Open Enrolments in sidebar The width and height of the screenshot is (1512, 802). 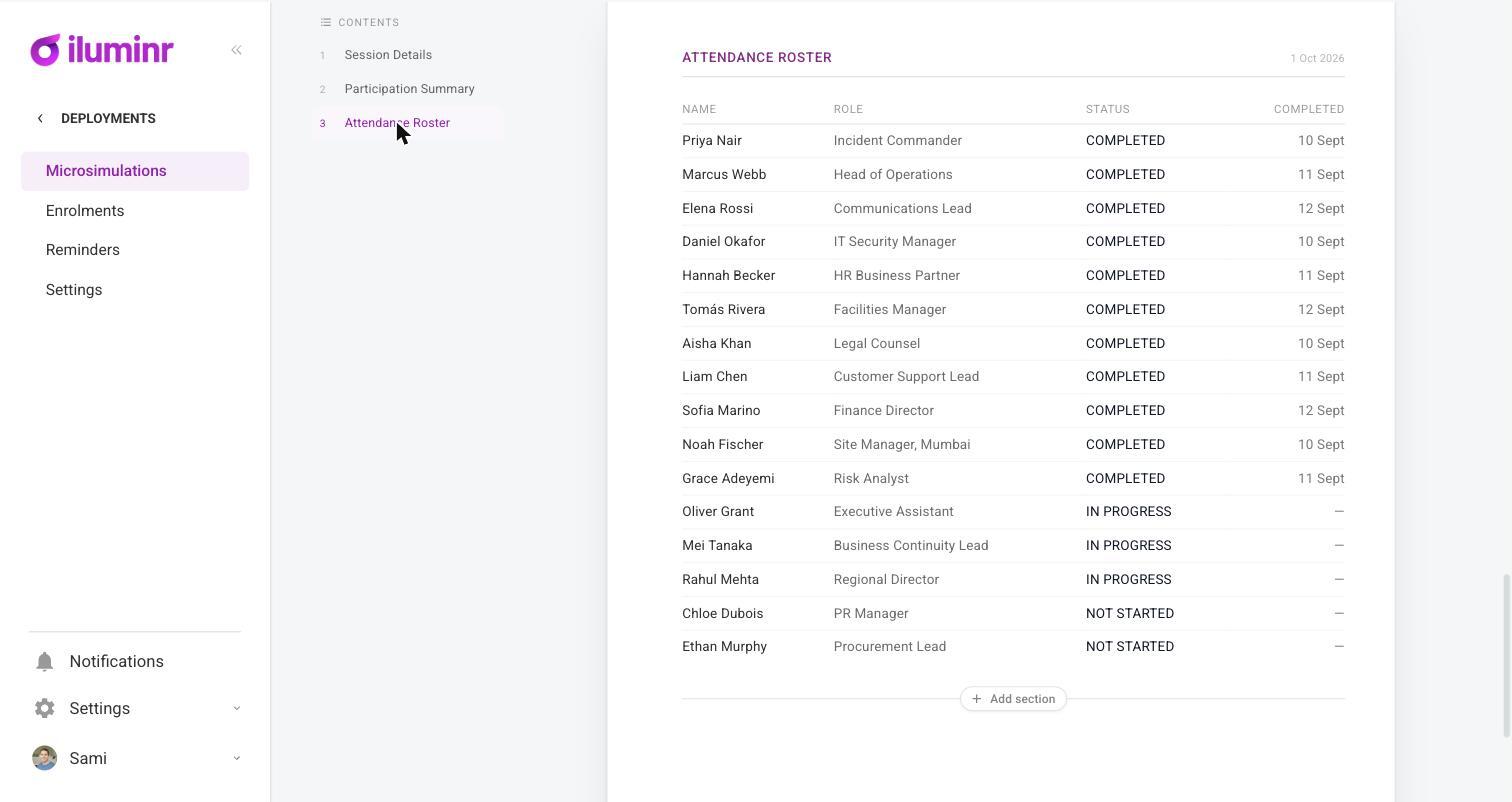[85, 211]
